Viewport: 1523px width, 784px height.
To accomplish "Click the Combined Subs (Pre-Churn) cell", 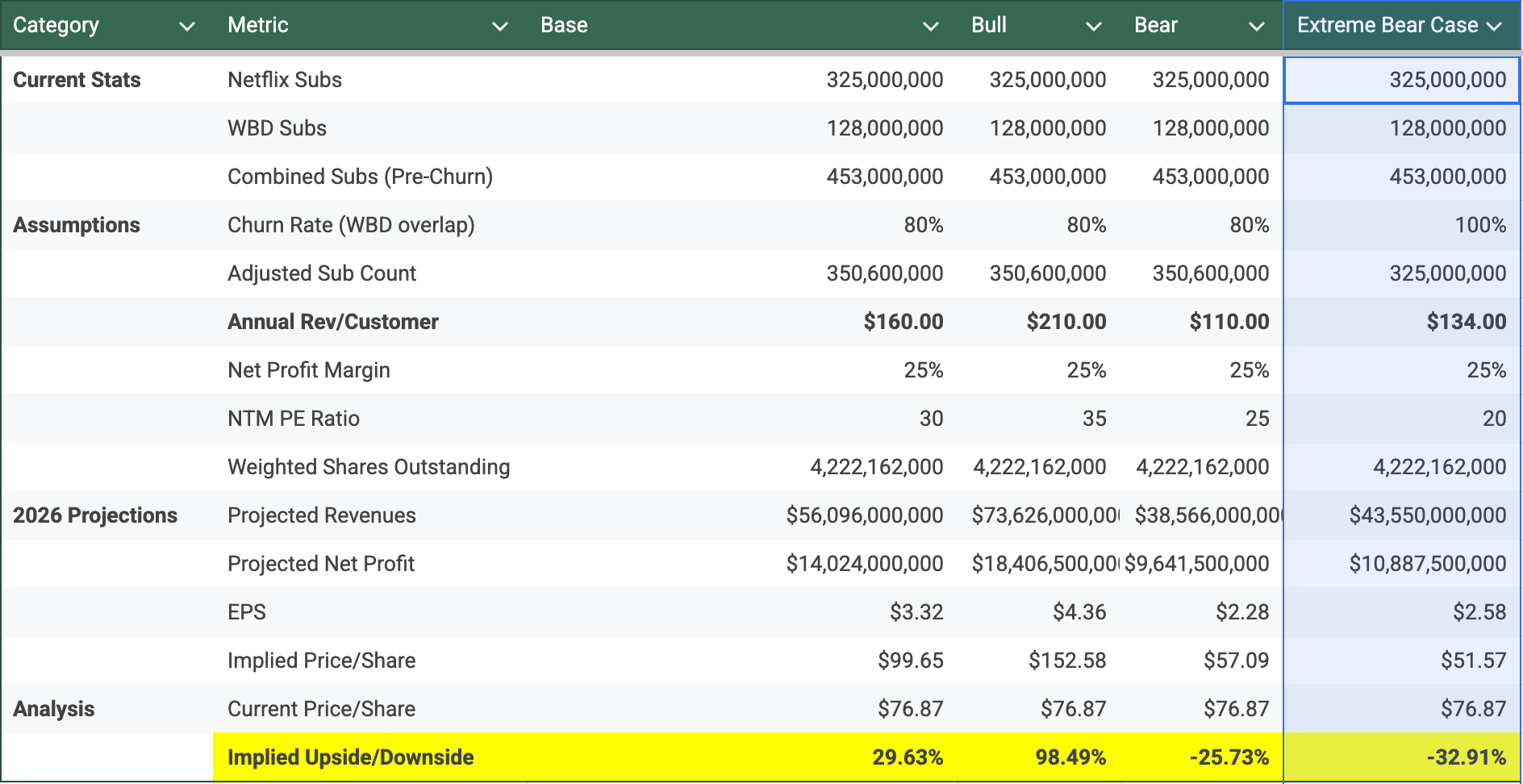I will (370, 177).
